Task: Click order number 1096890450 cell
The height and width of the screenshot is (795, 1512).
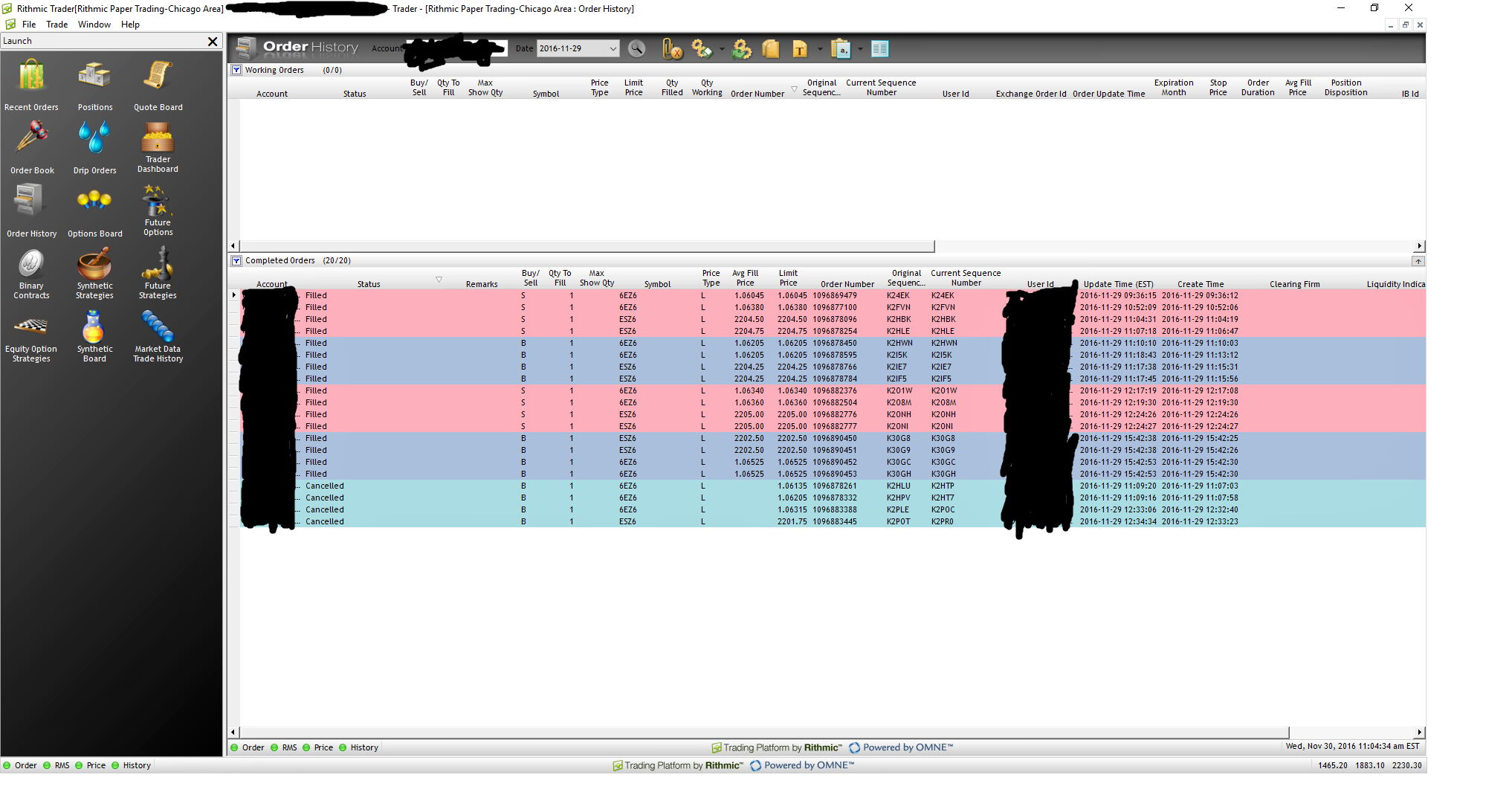Action: [x=834, y=438]
